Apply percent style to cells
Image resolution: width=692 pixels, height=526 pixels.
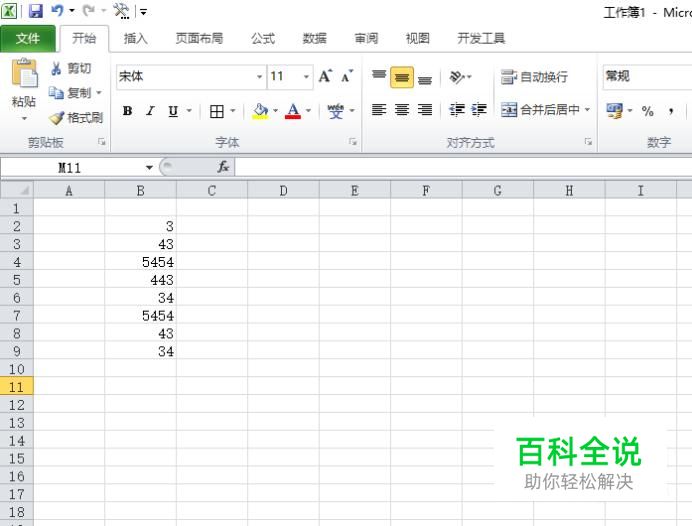point(647,111)
